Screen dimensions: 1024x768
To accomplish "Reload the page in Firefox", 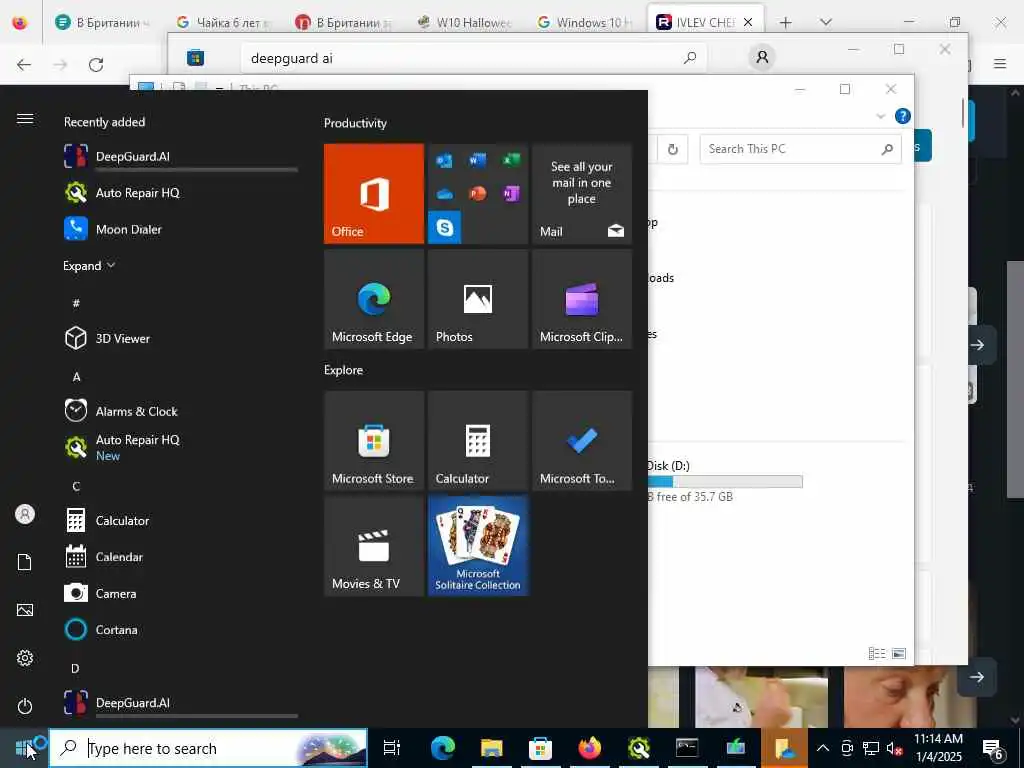I will [x=96, y=64].
